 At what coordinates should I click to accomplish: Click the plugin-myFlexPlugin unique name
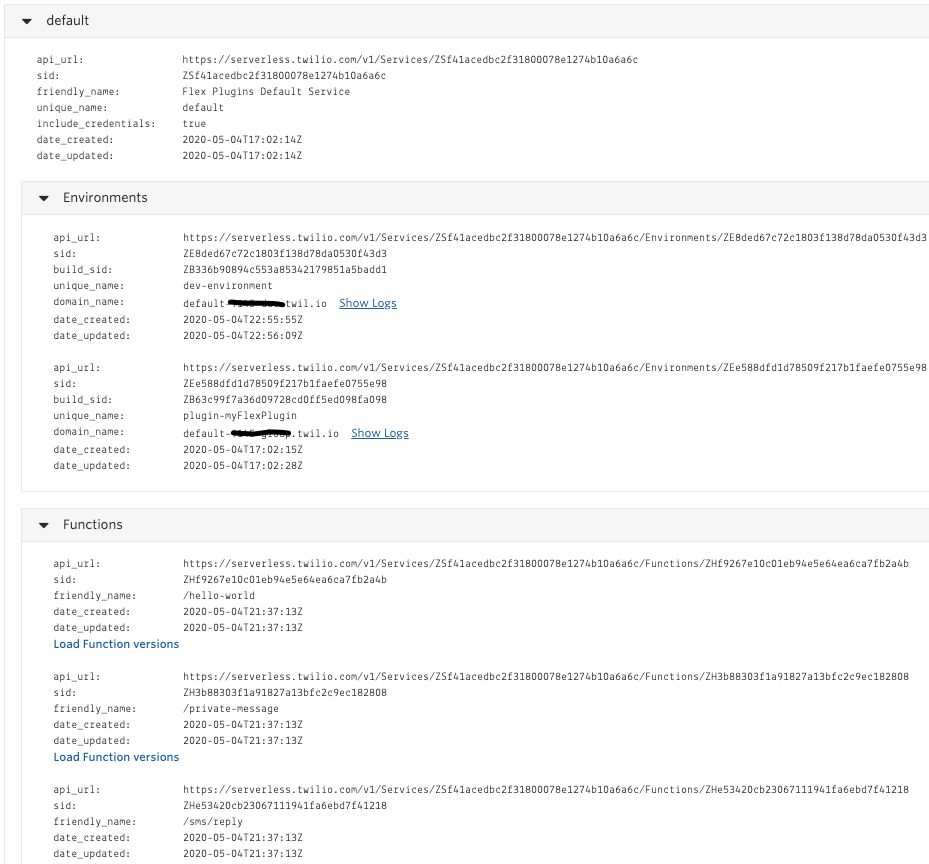tap(240, 415)
